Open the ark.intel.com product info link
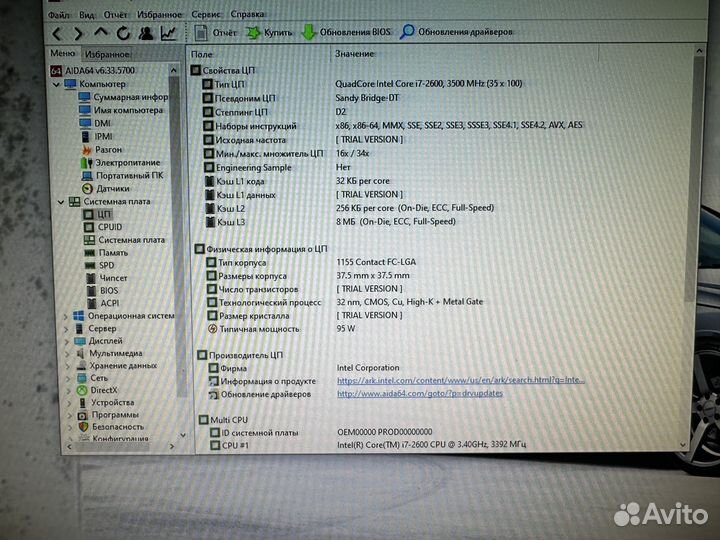Viewport: 720px width, 540px height. 461,380
